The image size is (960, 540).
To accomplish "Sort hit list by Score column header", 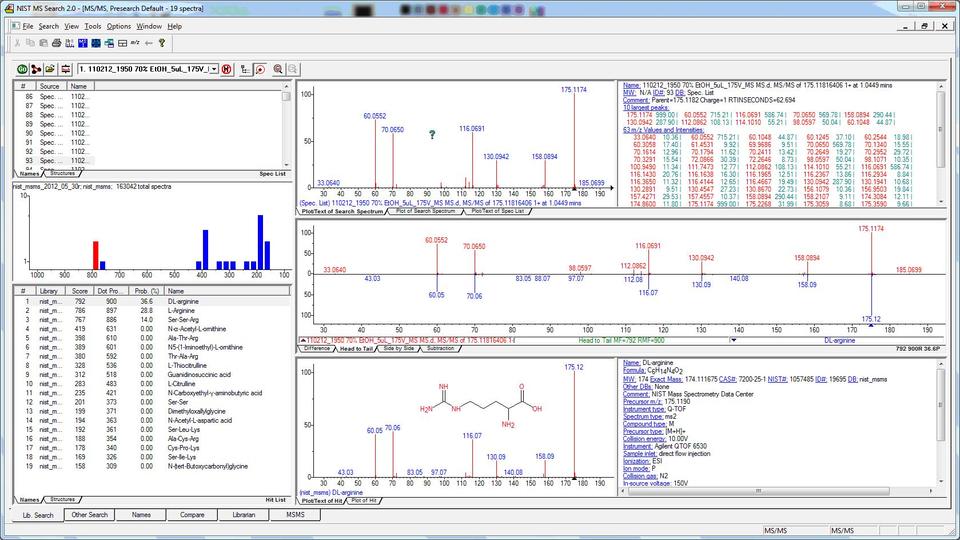I will coord(78,290).
